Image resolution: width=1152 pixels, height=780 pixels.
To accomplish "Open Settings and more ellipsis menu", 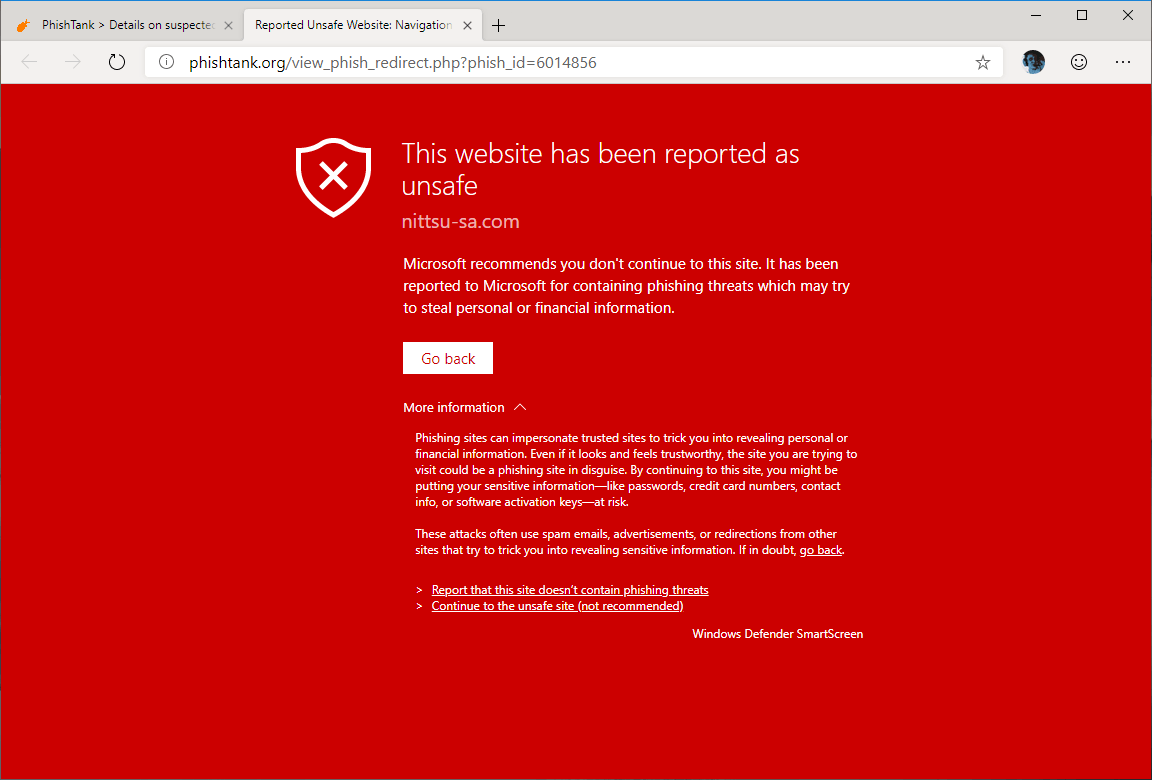I will tap(1123, 62).
